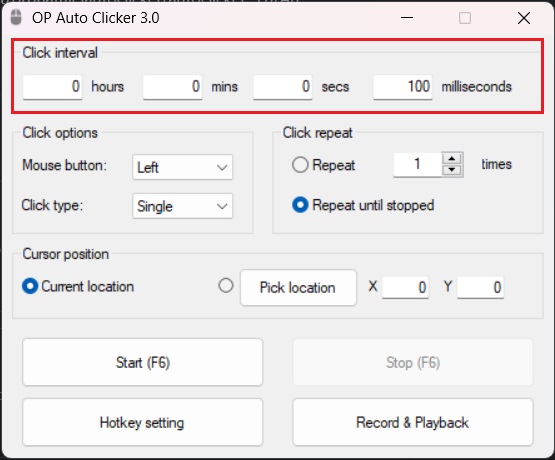Screen dimensions: 555x460
Task: Edit the milliseconds field showing 100
Action: point(402,87)
